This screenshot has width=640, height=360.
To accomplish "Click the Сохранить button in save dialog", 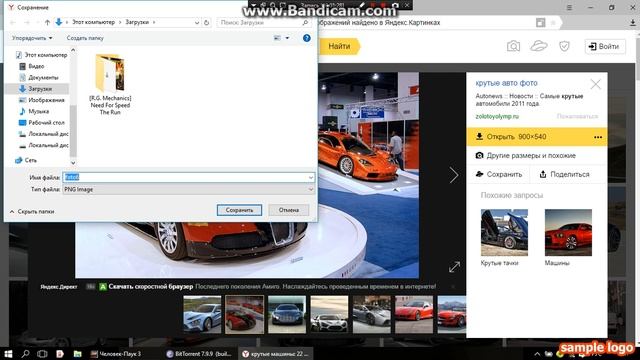I will [x=239, y=210].
